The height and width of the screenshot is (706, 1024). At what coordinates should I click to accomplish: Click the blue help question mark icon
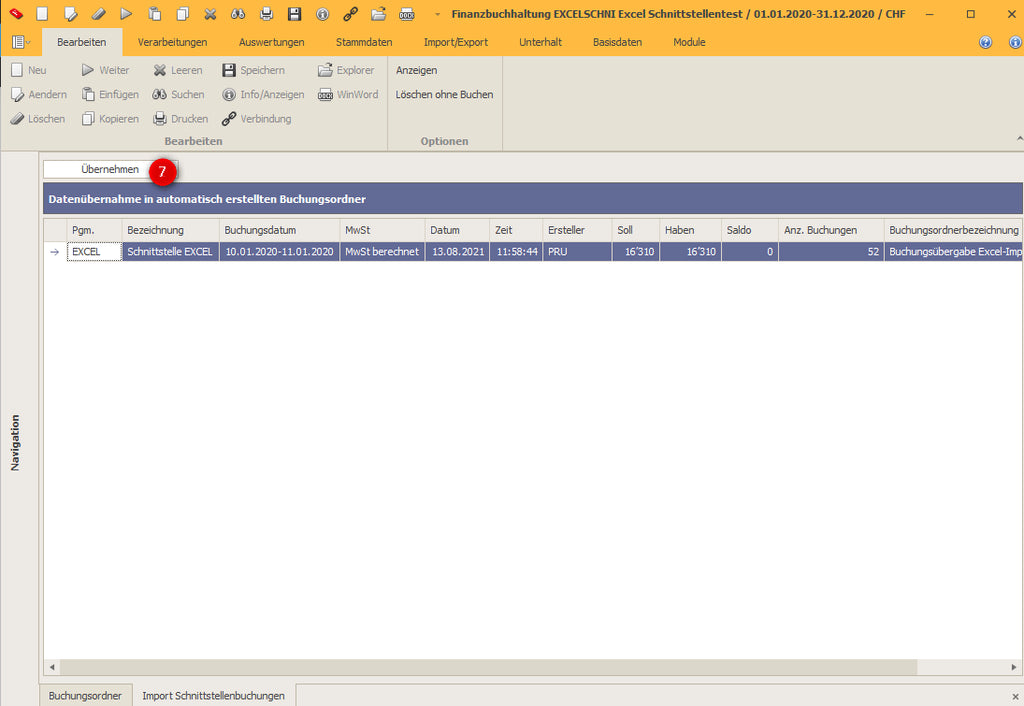(x=985, y=42)
